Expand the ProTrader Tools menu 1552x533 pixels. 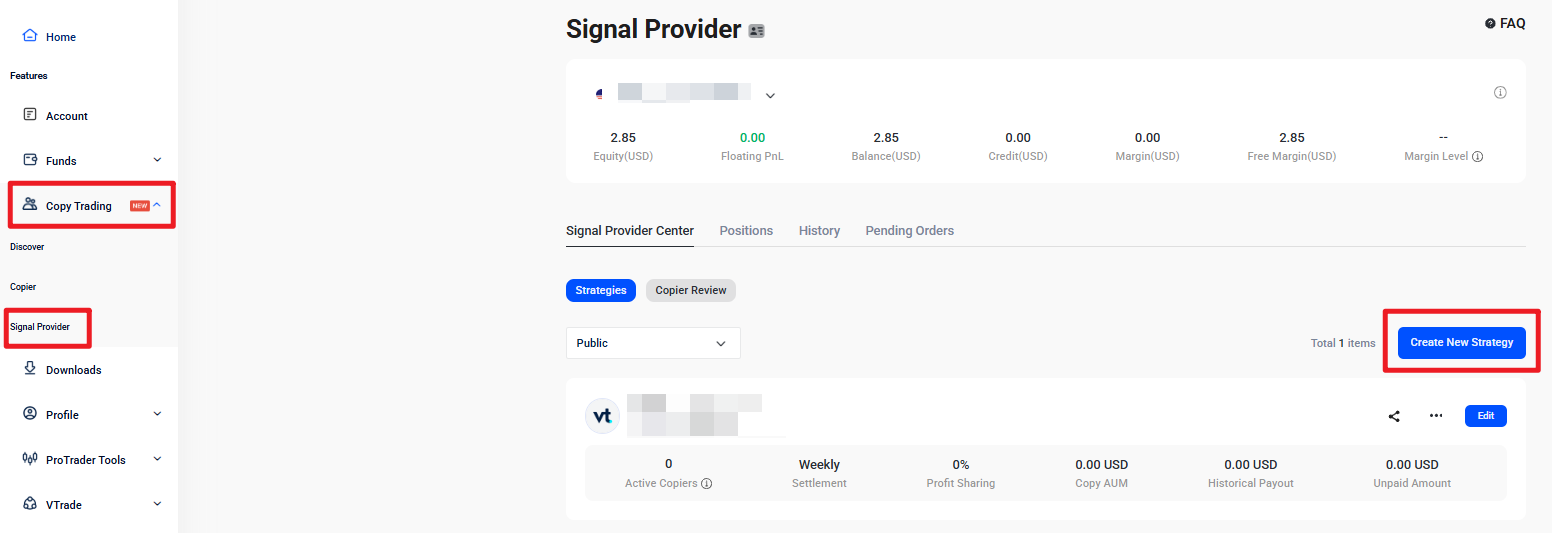[157, 459]
